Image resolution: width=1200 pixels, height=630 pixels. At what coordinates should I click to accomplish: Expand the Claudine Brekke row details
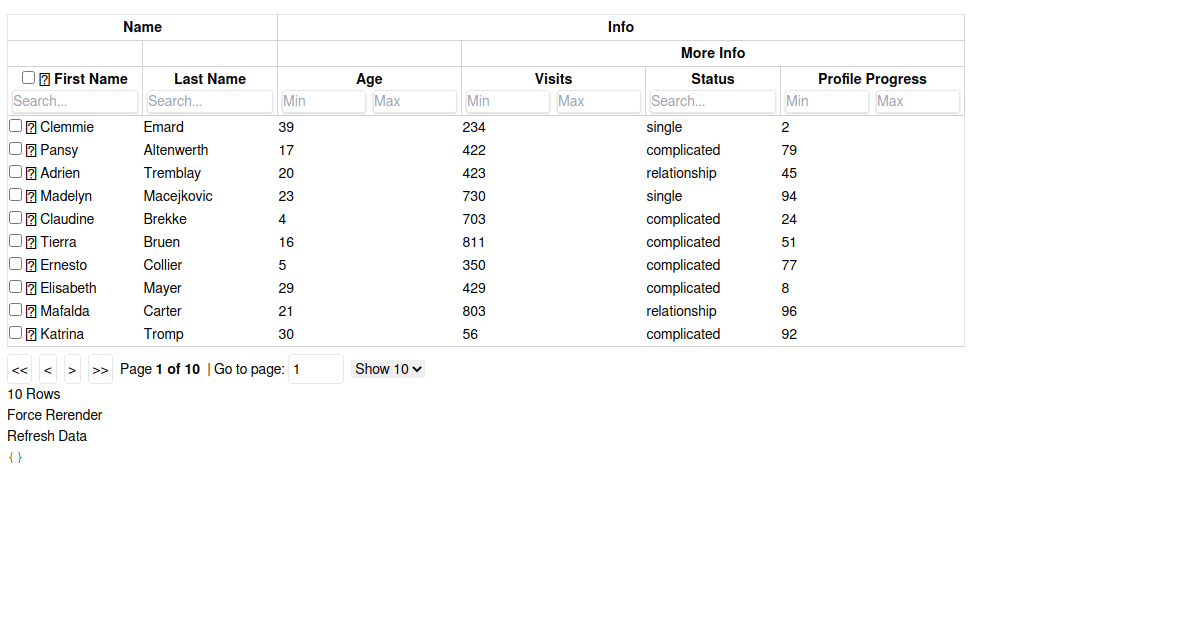pos(33,217)
